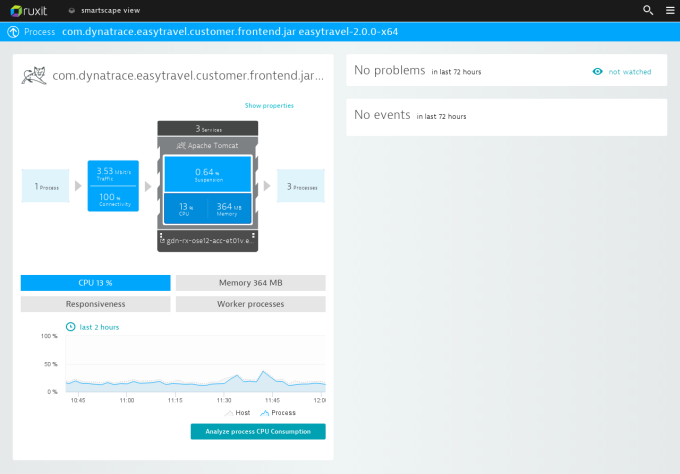
Task: Toggle the Host legend entry
Action: (238, 413)
